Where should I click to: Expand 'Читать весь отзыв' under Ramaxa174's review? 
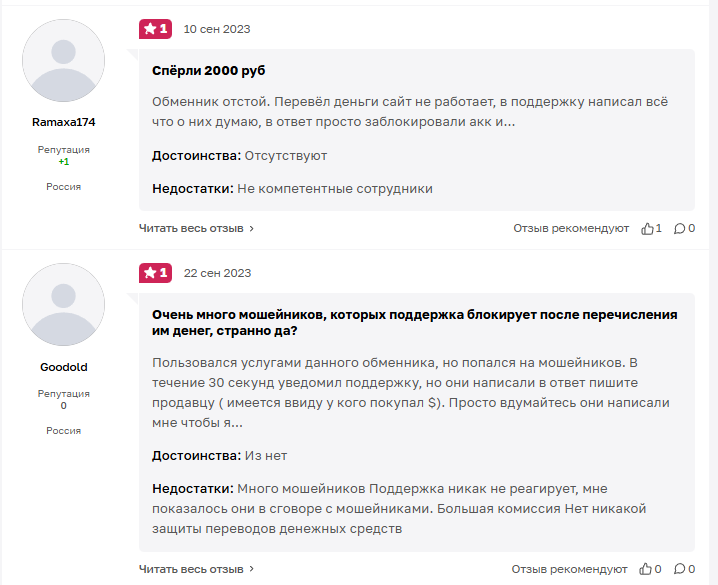pos(196,228)
